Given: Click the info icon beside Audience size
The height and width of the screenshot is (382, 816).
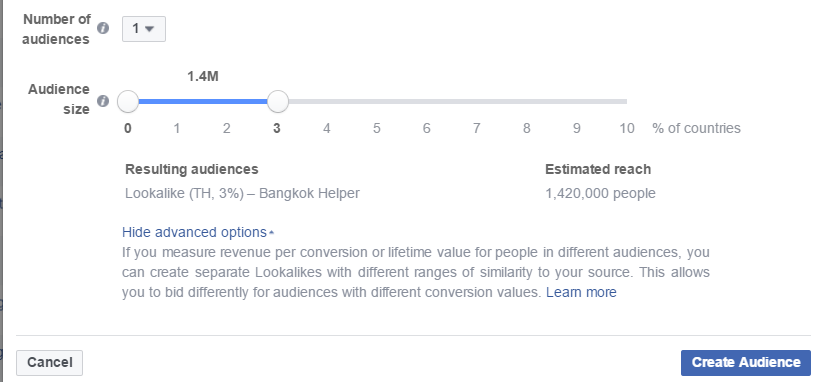Looking at the screenshot, I should [x=103, y=100].
